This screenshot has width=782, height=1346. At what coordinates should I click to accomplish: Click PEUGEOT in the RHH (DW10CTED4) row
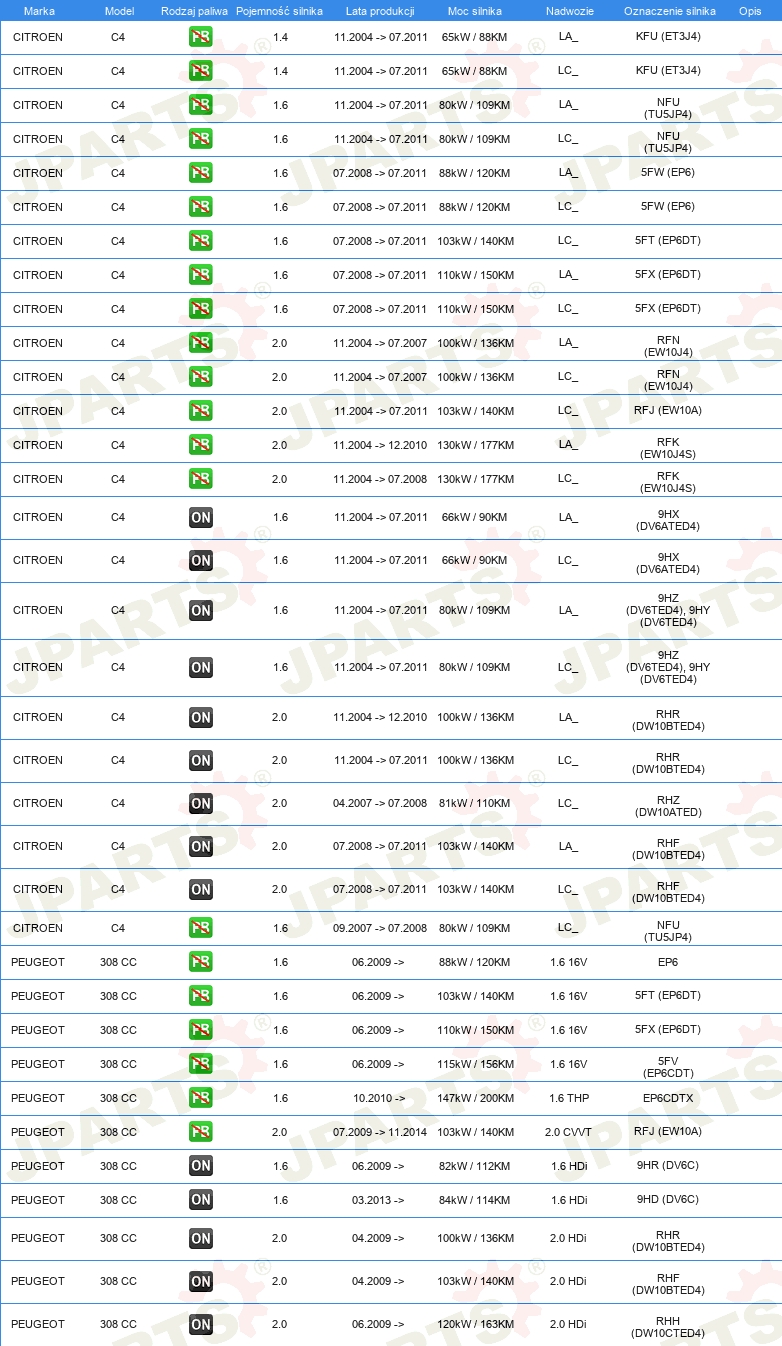38,1324
